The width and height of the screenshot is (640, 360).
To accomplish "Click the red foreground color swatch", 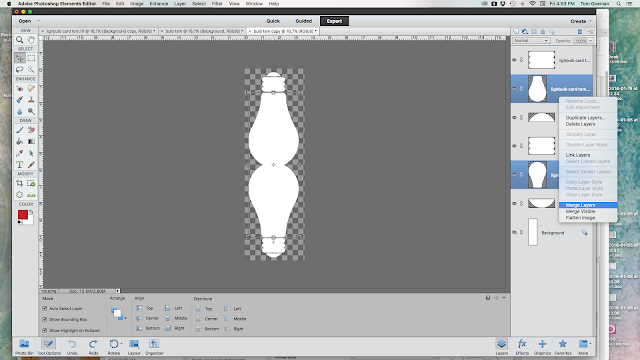I will tap(22, 214).
